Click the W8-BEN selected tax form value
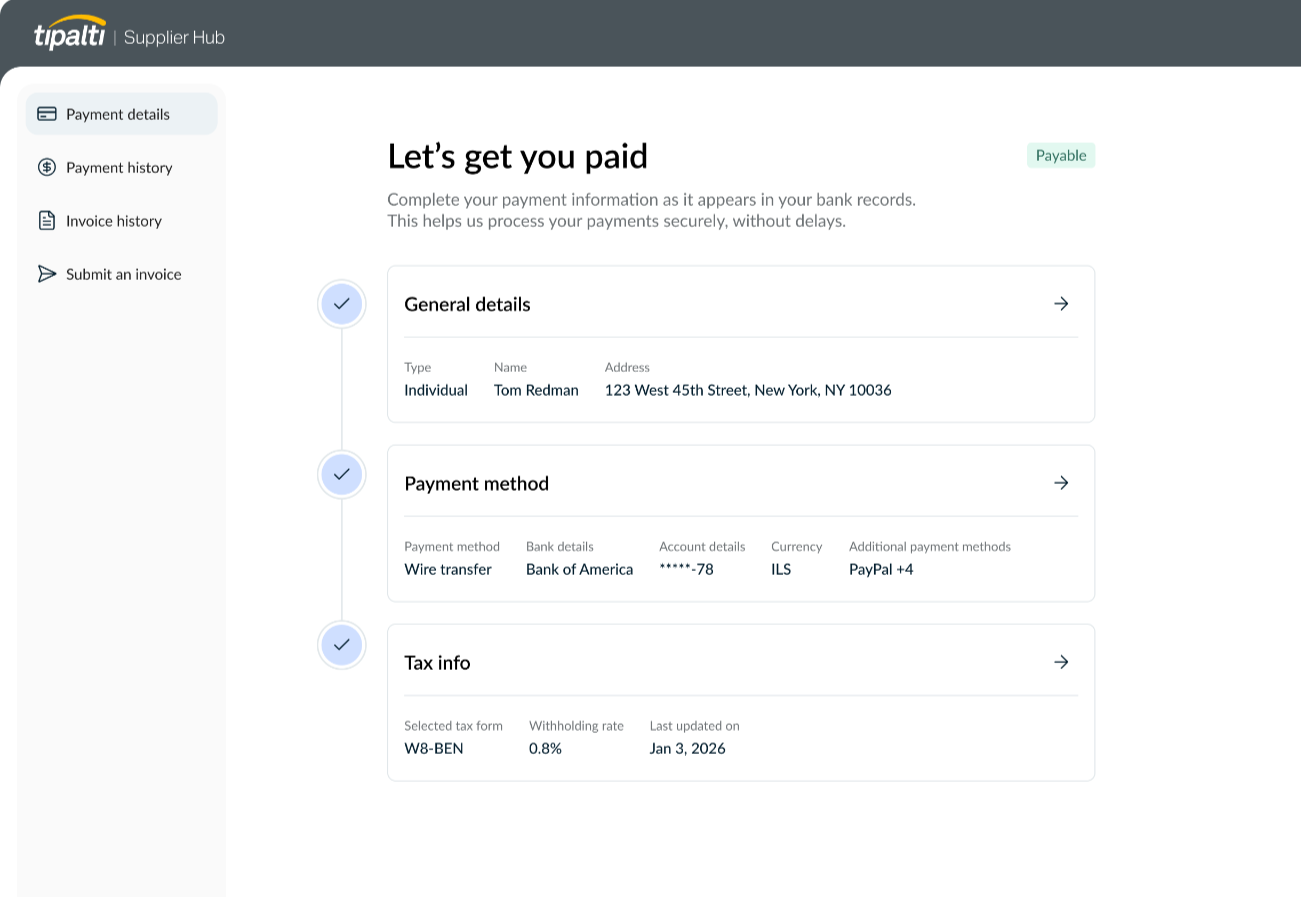 click(x=434, y=748)
